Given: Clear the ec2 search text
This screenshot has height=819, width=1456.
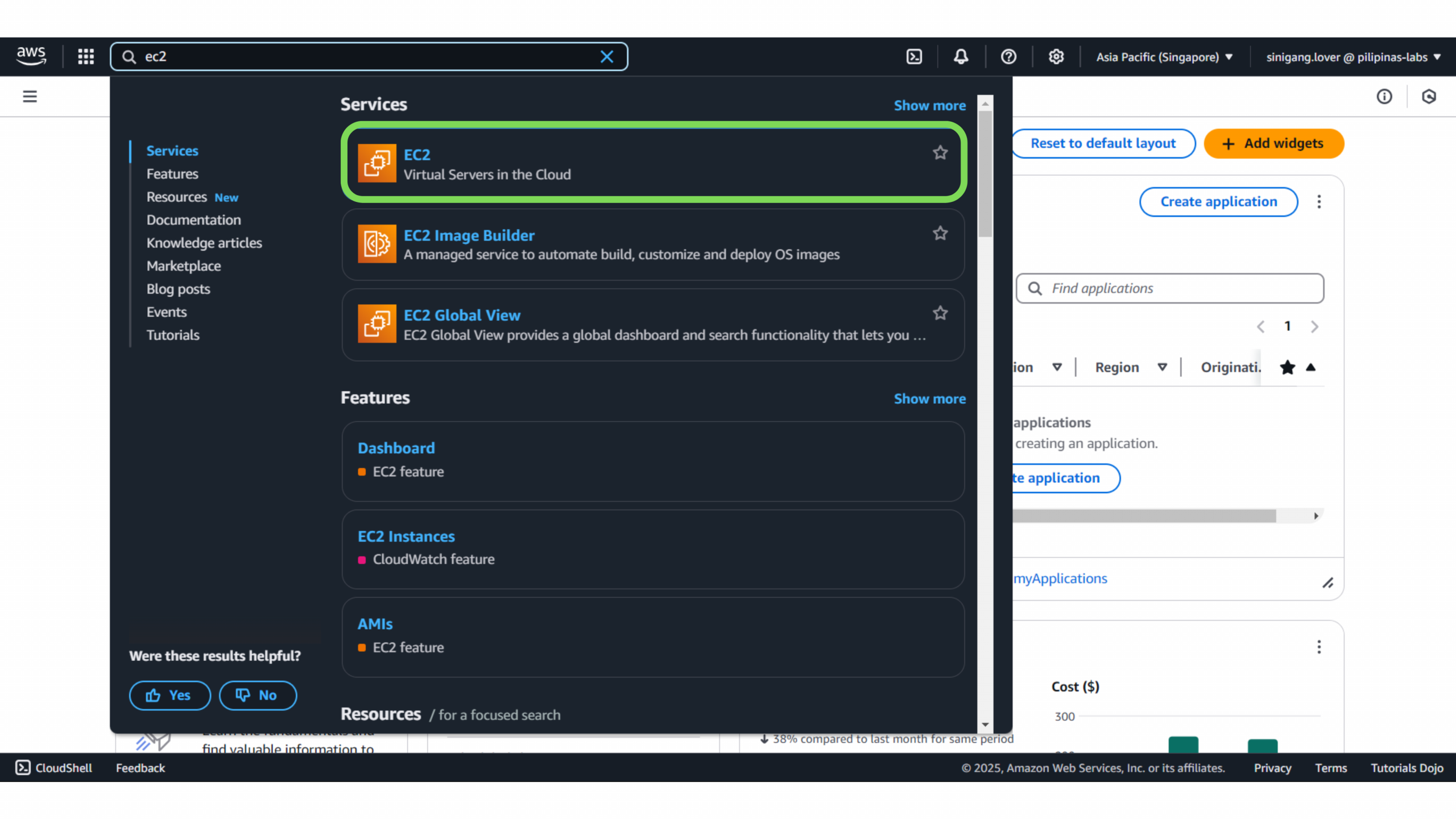Looking at the screenshot, I should [x=607, y=56].
